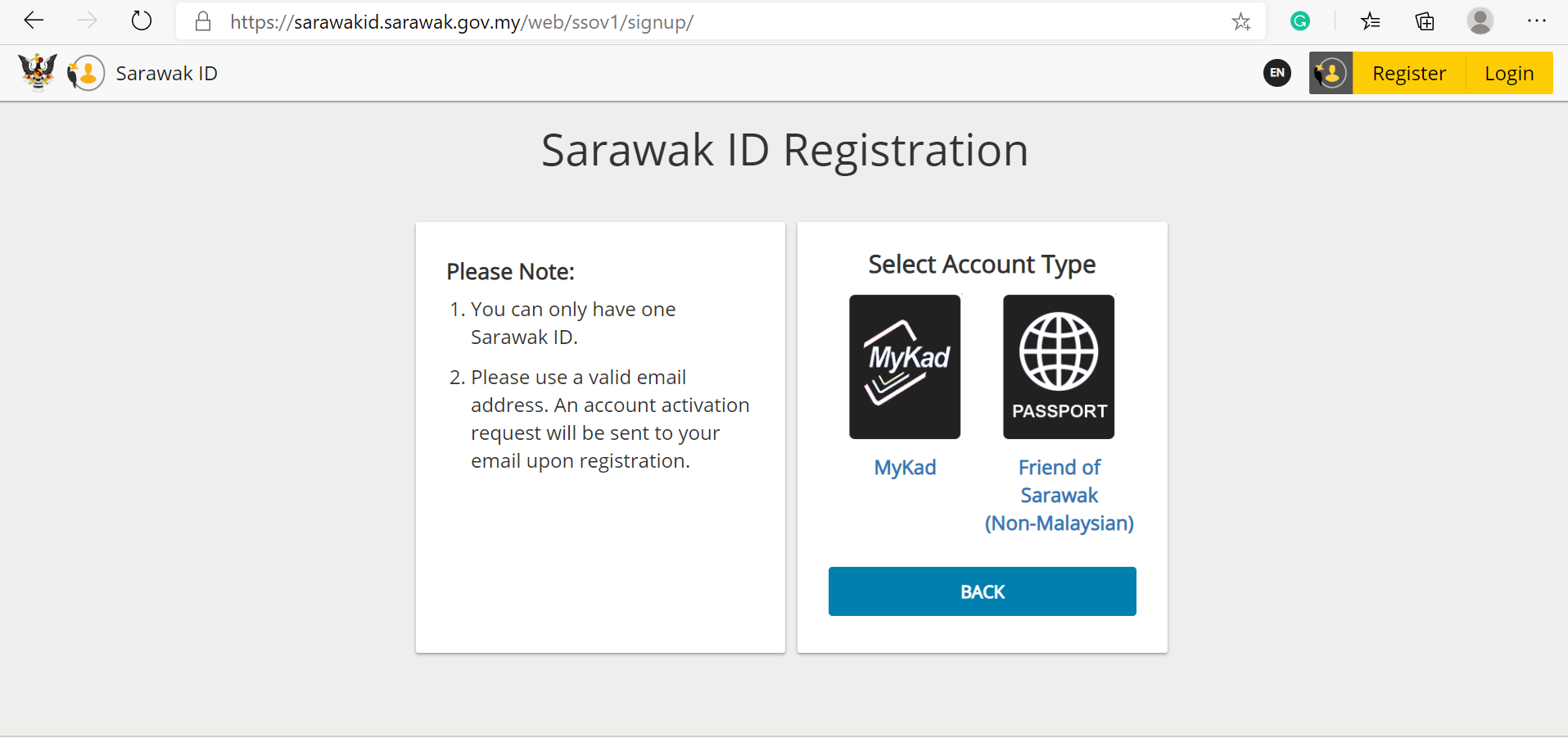The width and height of the screenshot is (1568, 738).
Task: Open the Login menu item
Action: tap(1508, 74)
